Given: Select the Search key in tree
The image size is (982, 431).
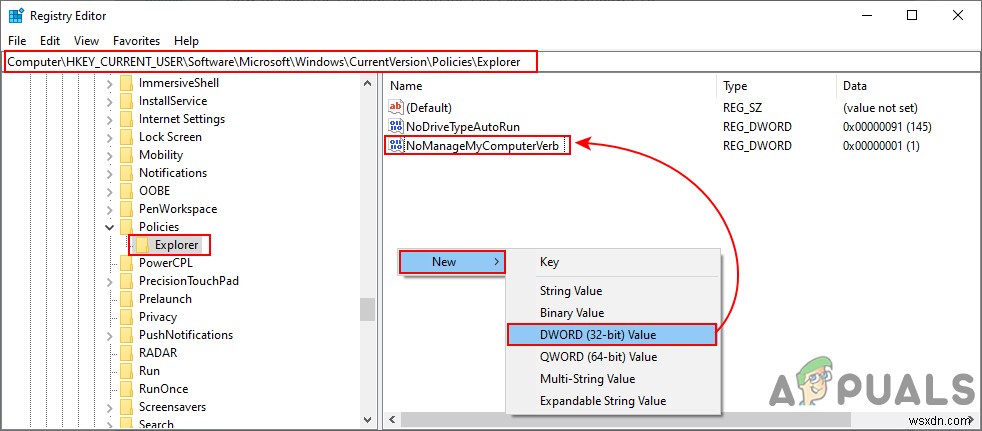Looking at the screenshot, I should [156, 425].
